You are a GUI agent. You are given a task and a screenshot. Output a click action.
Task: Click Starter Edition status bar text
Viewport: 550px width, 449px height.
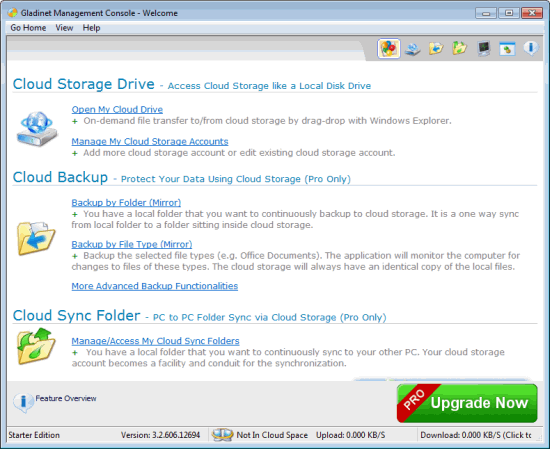click(x=34, y=435)
